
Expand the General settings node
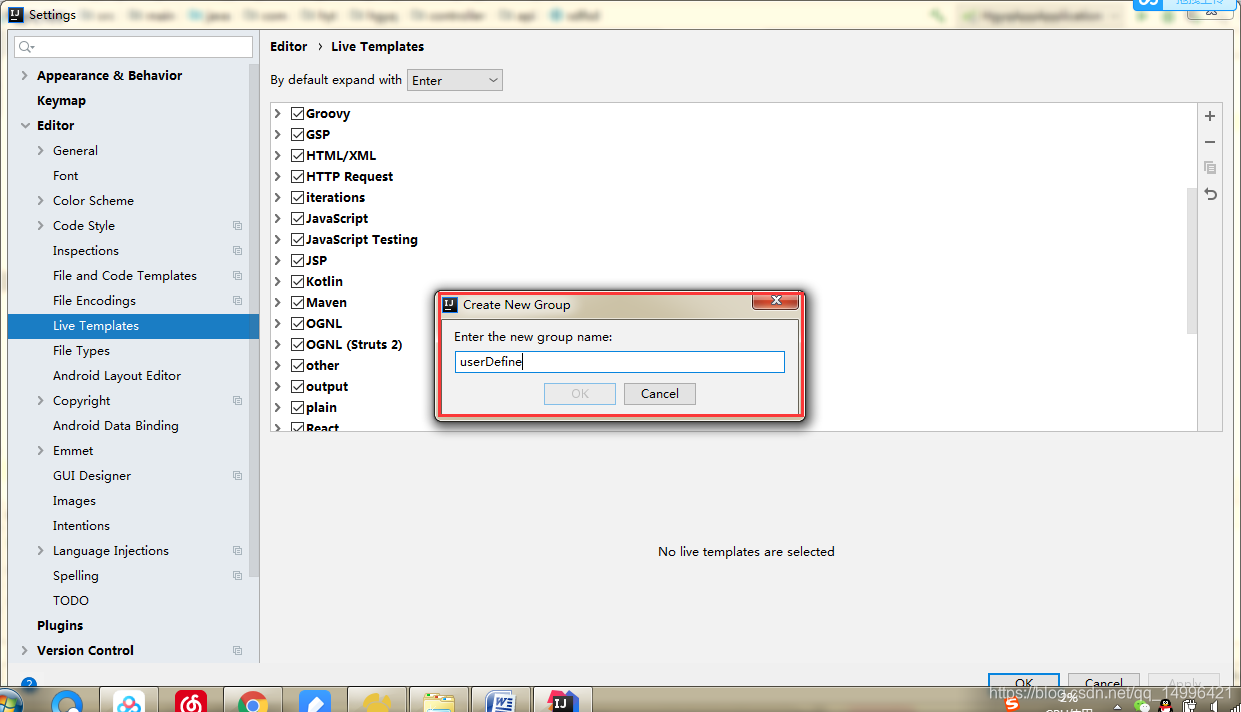(x=41, y=151)
